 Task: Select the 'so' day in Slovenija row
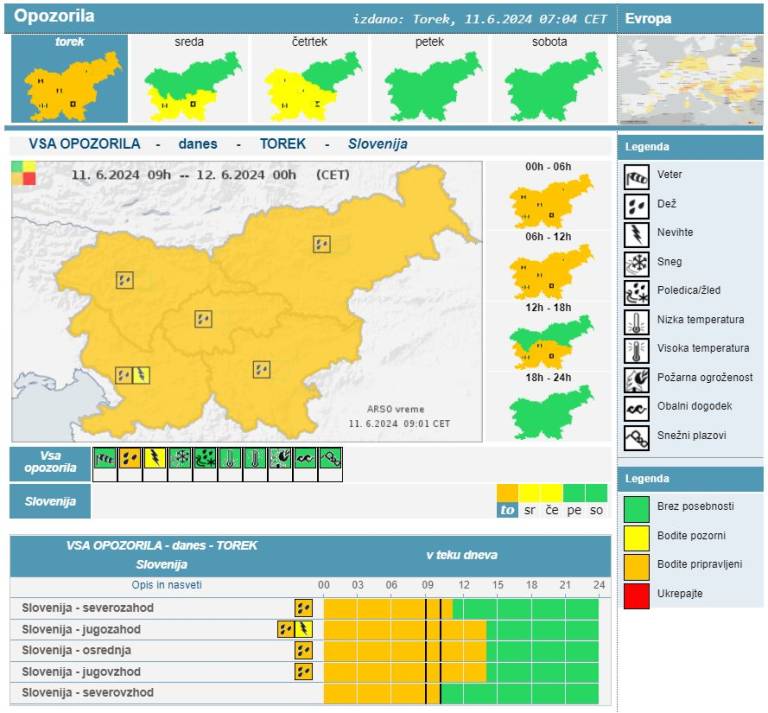coord(597,510)
